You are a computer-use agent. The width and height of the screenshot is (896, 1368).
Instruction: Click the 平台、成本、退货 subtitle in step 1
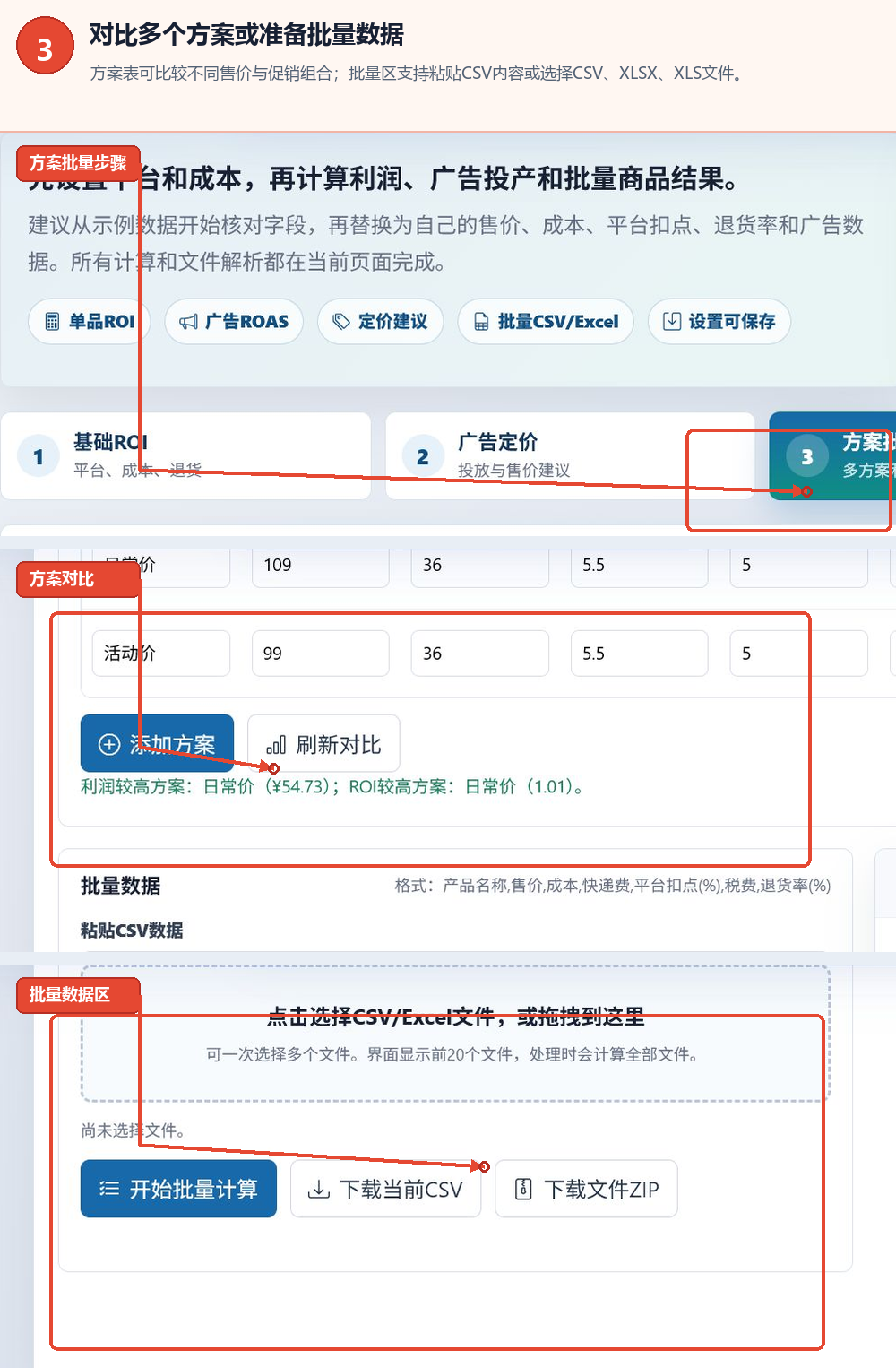point(137,470)
